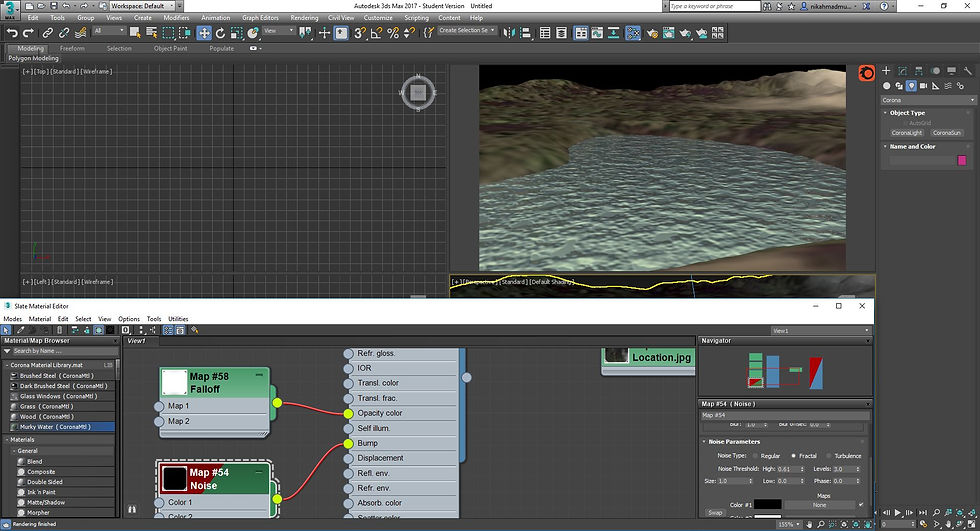Select the Turbulence noise type radio

click(x=829, y=456)
